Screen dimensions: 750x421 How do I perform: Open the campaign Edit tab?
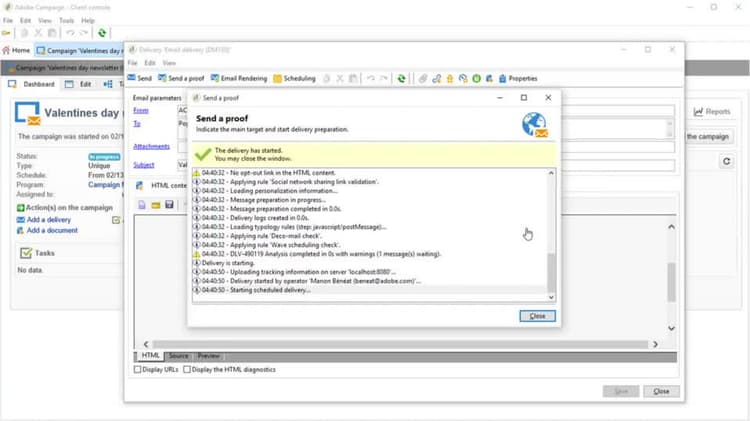78,84
